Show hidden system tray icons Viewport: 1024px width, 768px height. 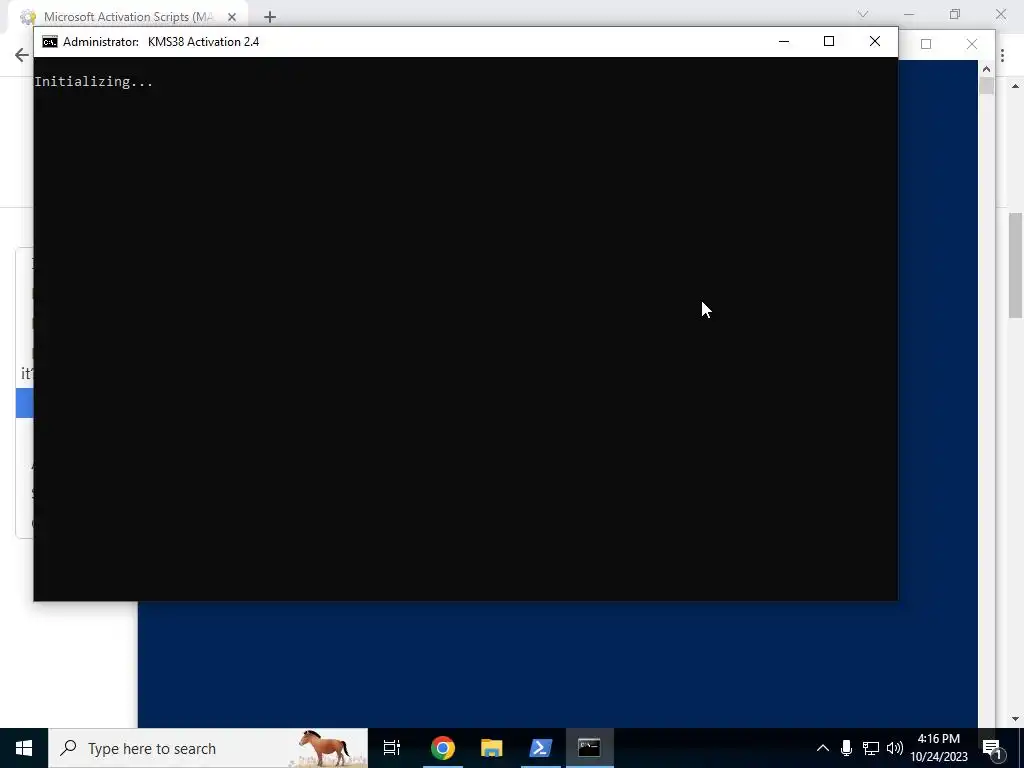[823, 748]
